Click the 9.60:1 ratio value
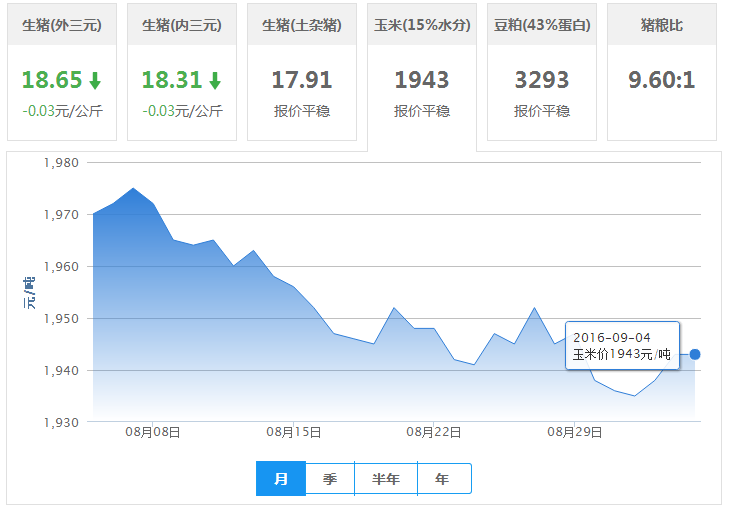Image resolution: width=729 pixels, height=509 pixels. pos(662,80)
